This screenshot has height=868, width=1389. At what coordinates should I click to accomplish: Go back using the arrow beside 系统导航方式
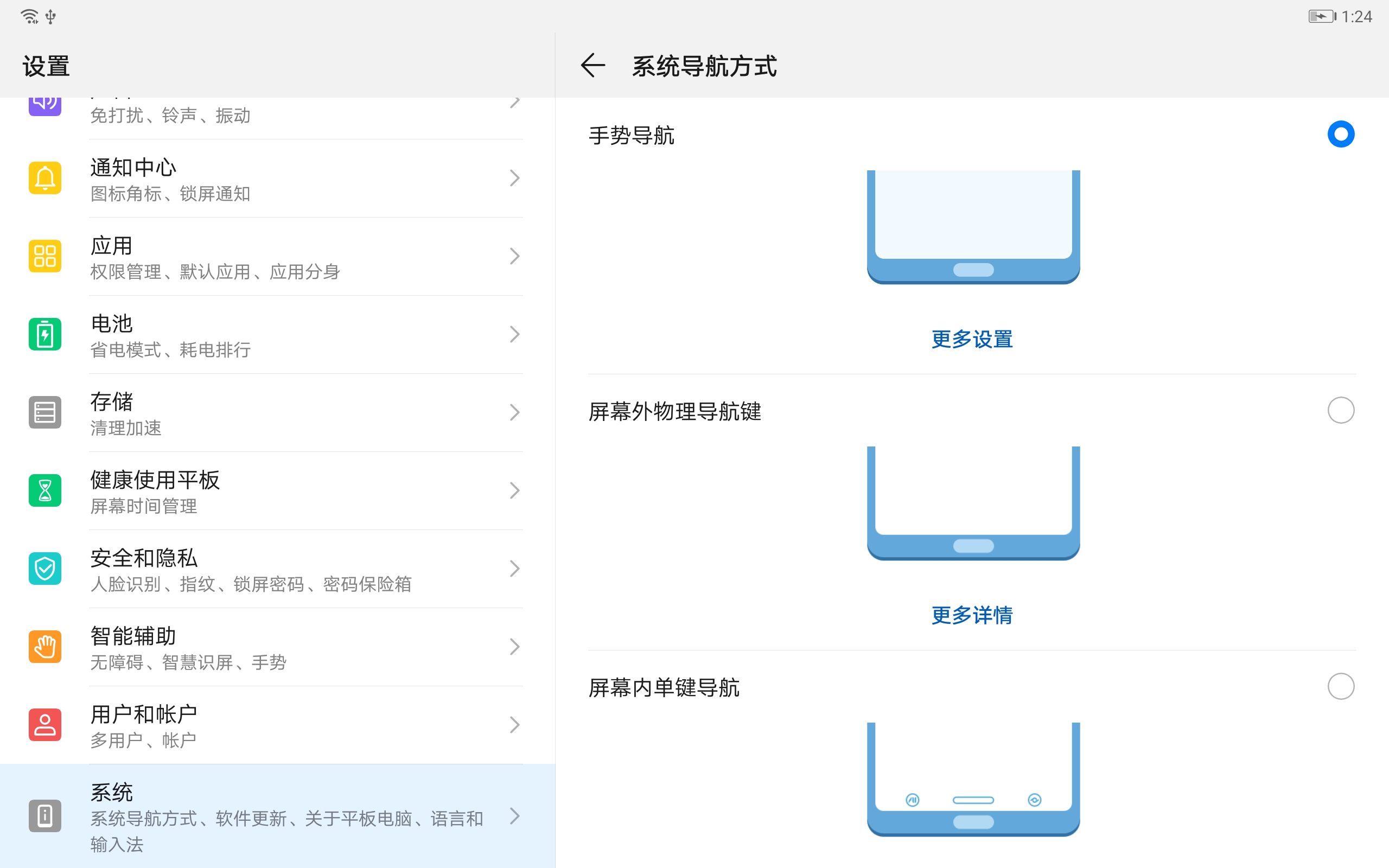tap(594, 65)
